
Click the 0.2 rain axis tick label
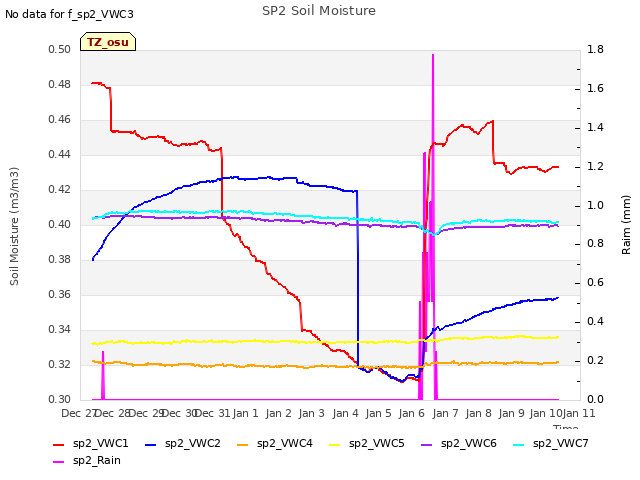tap(596, 361)
